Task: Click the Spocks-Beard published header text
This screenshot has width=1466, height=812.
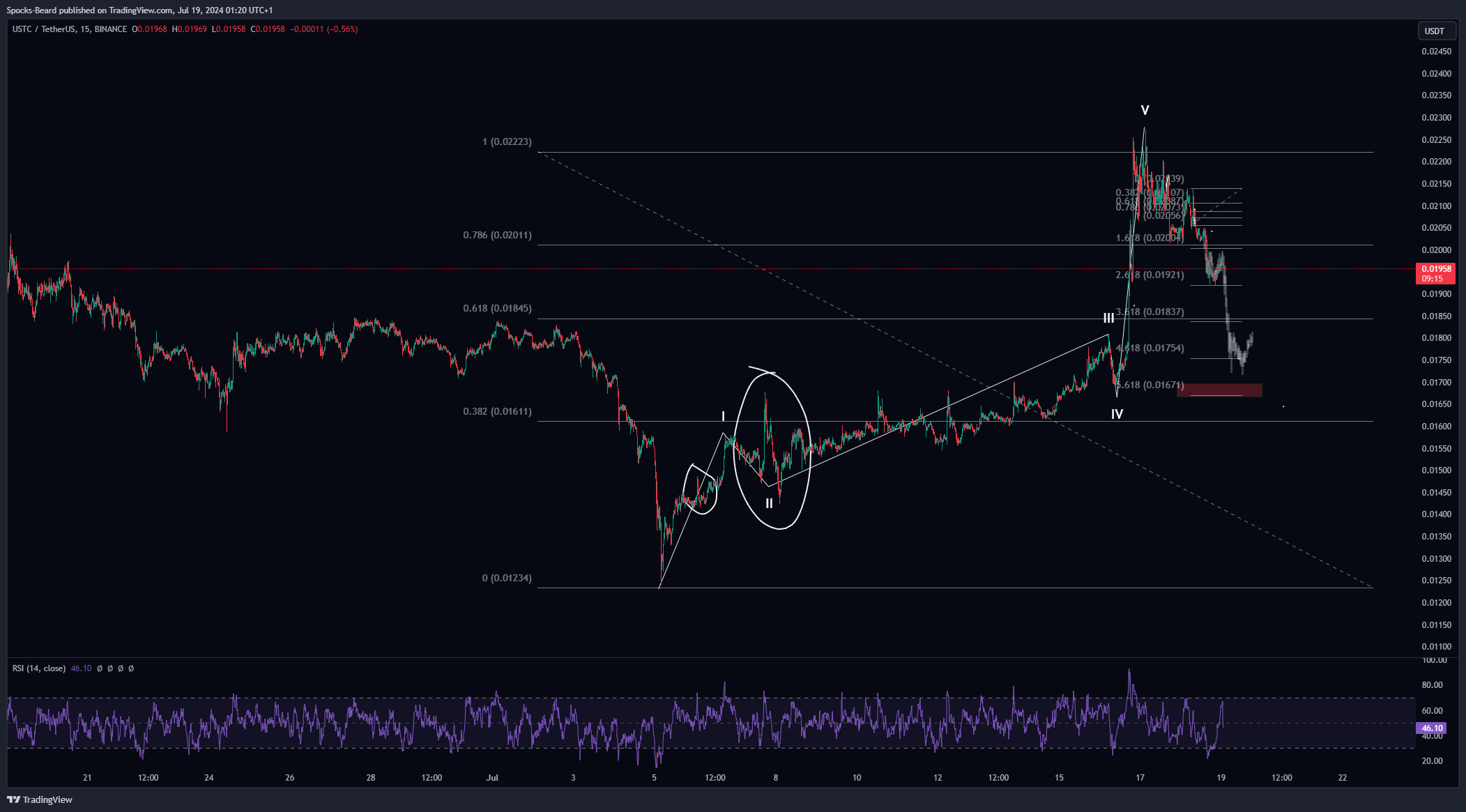Action: [x=139, y=10]
